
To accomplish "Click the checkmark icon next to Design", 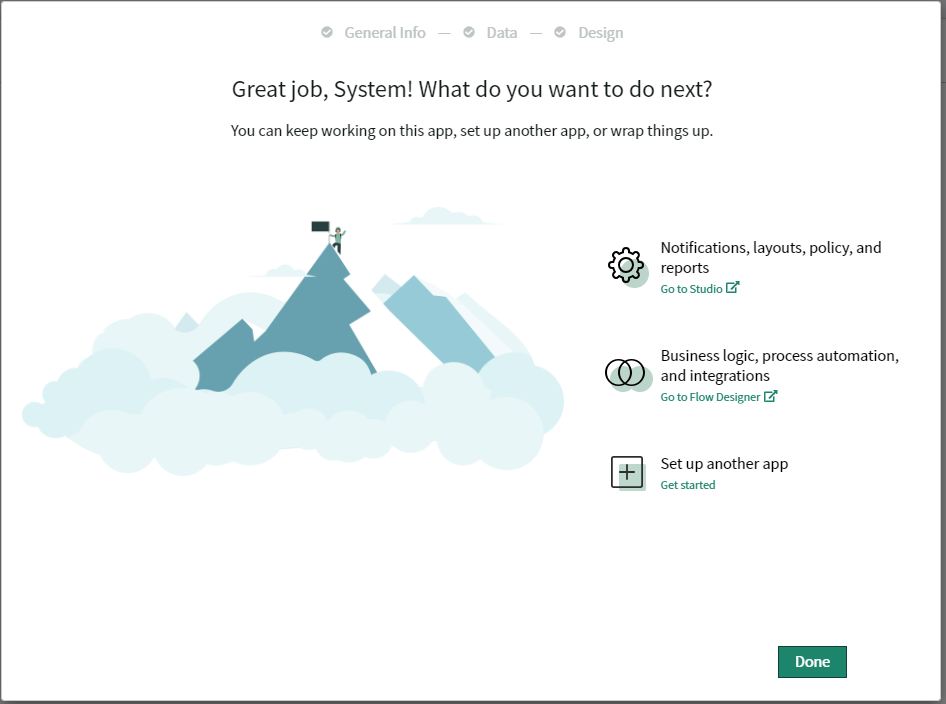I will [x=560, y=32].
